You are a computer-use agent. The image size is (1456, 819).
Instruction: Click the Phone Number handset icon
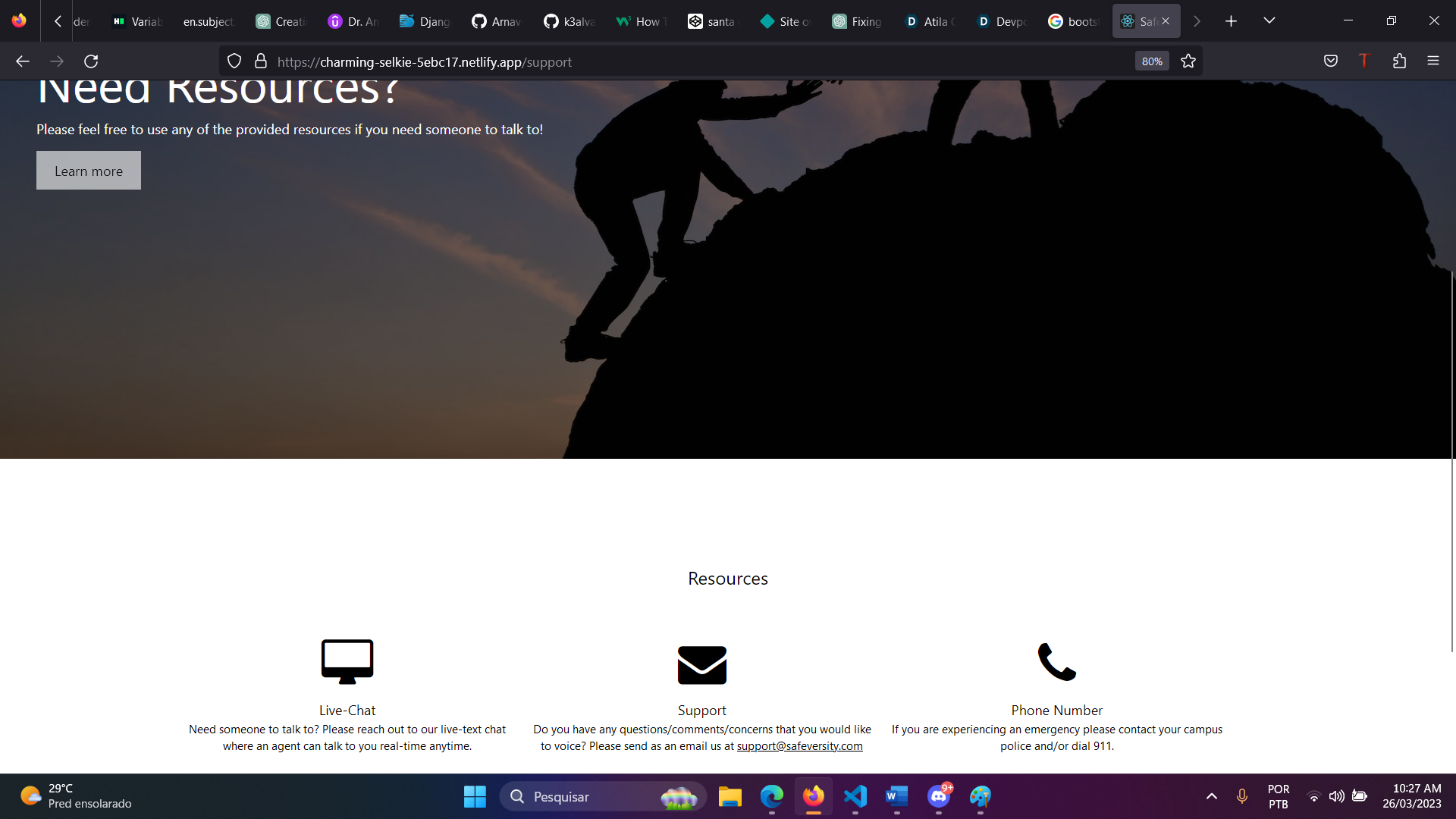click(x=1056, y=661)
